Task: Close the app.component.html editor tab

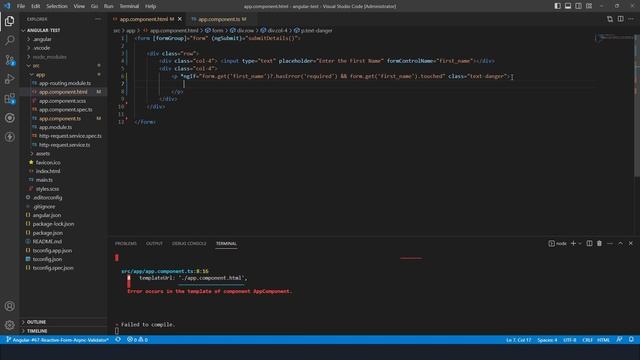Action: click(180, 19)
